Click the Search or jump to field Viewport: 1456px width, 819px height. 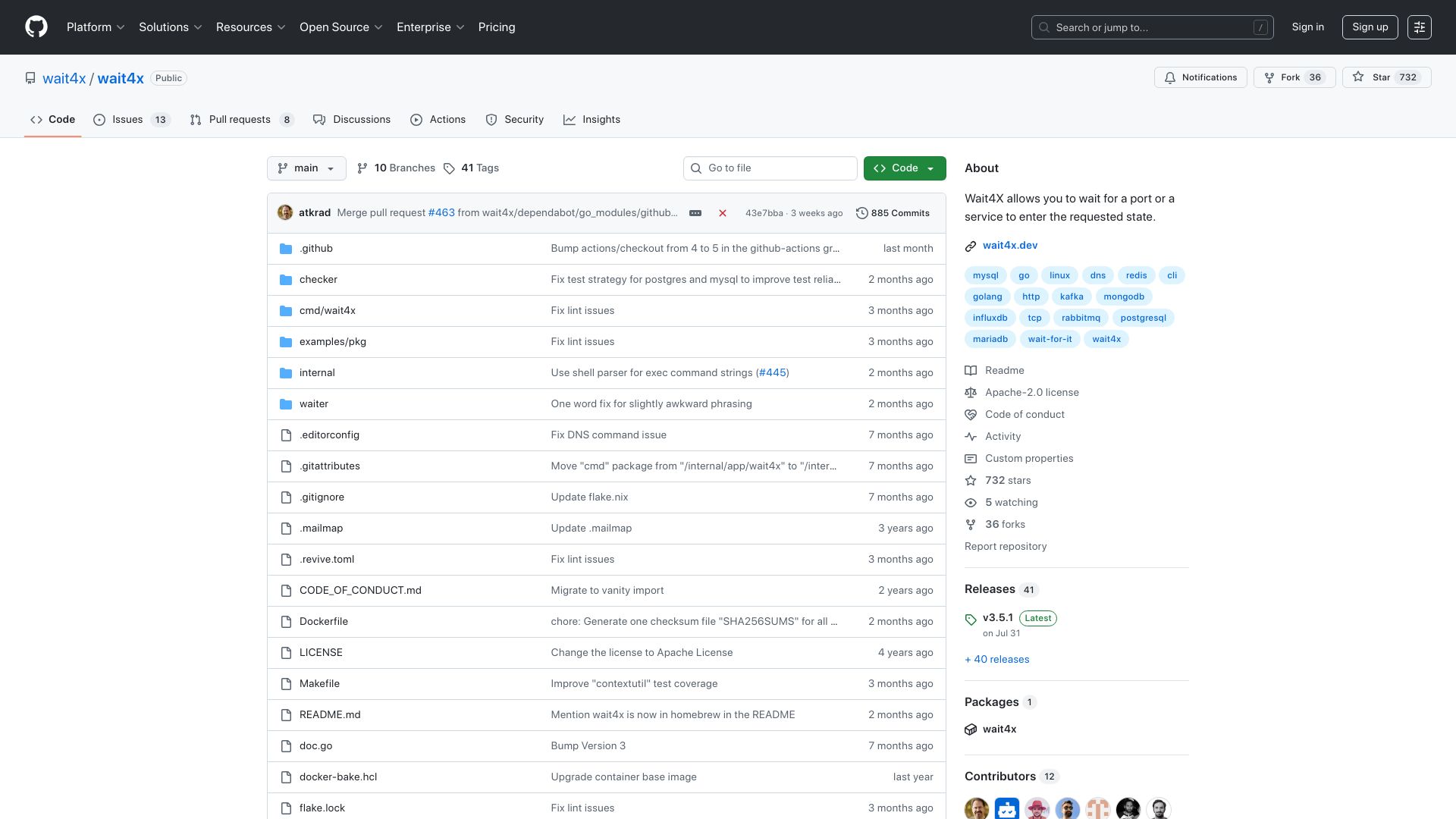coord(1153,27)
